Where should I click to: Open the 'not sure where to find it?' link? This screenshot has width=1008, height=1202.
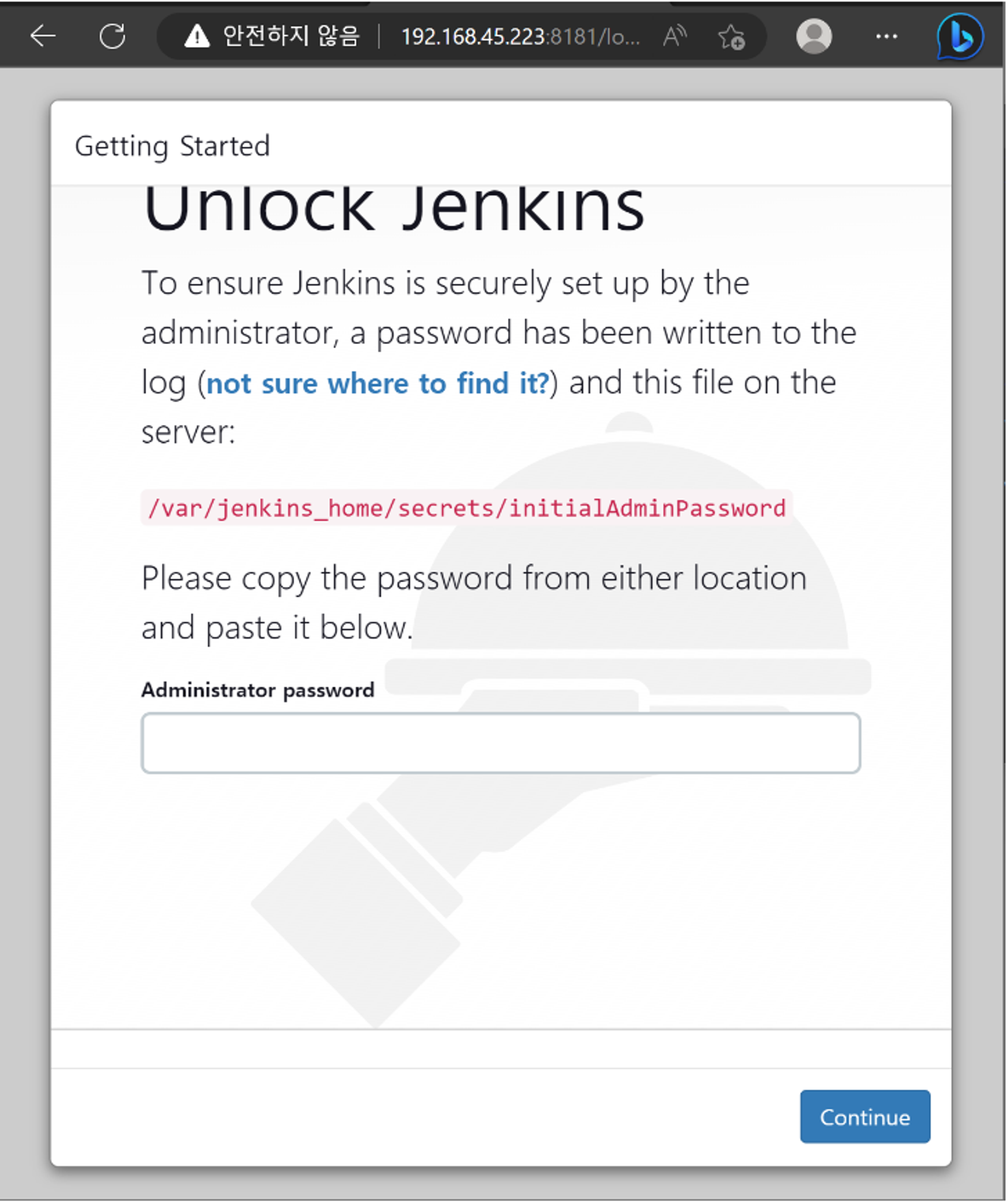pyautogui.click(x=378, y=383)
